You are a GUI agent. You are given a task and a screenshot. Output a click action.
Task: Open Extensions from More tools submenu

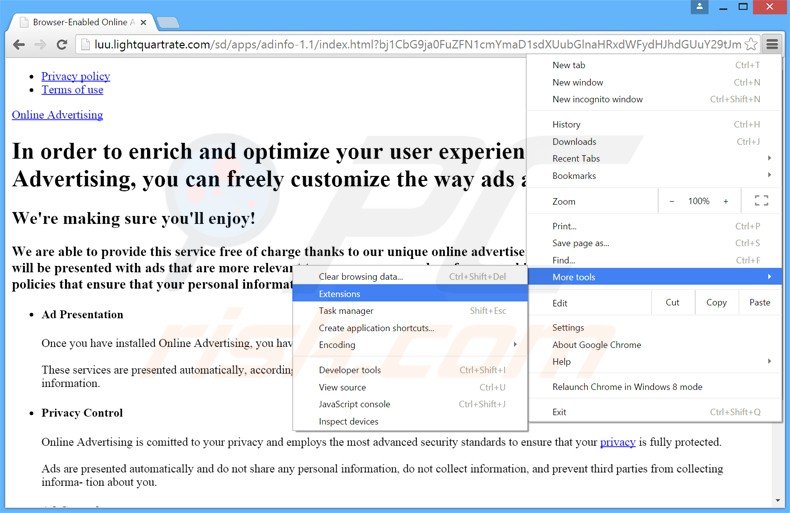(x=410, y=294)
